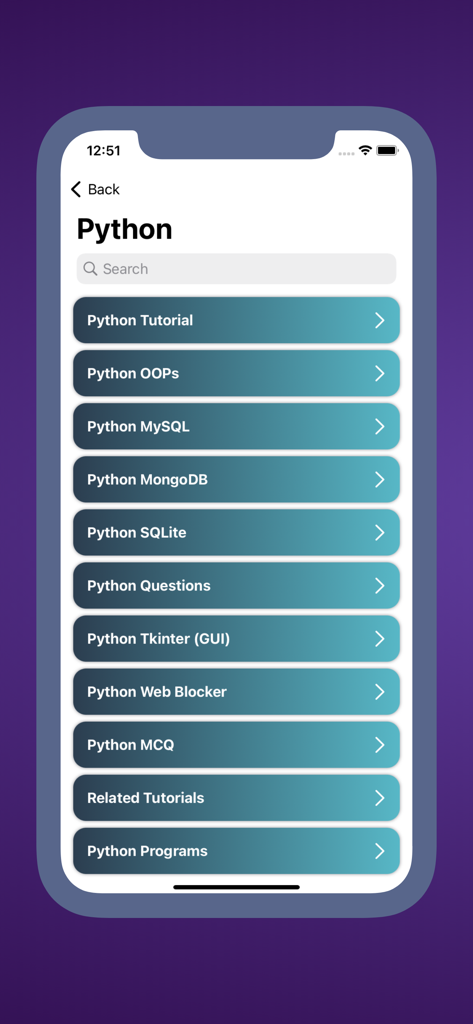Select Related Tutorials
The image size is (473, 1024).
(x=236, y=797)
